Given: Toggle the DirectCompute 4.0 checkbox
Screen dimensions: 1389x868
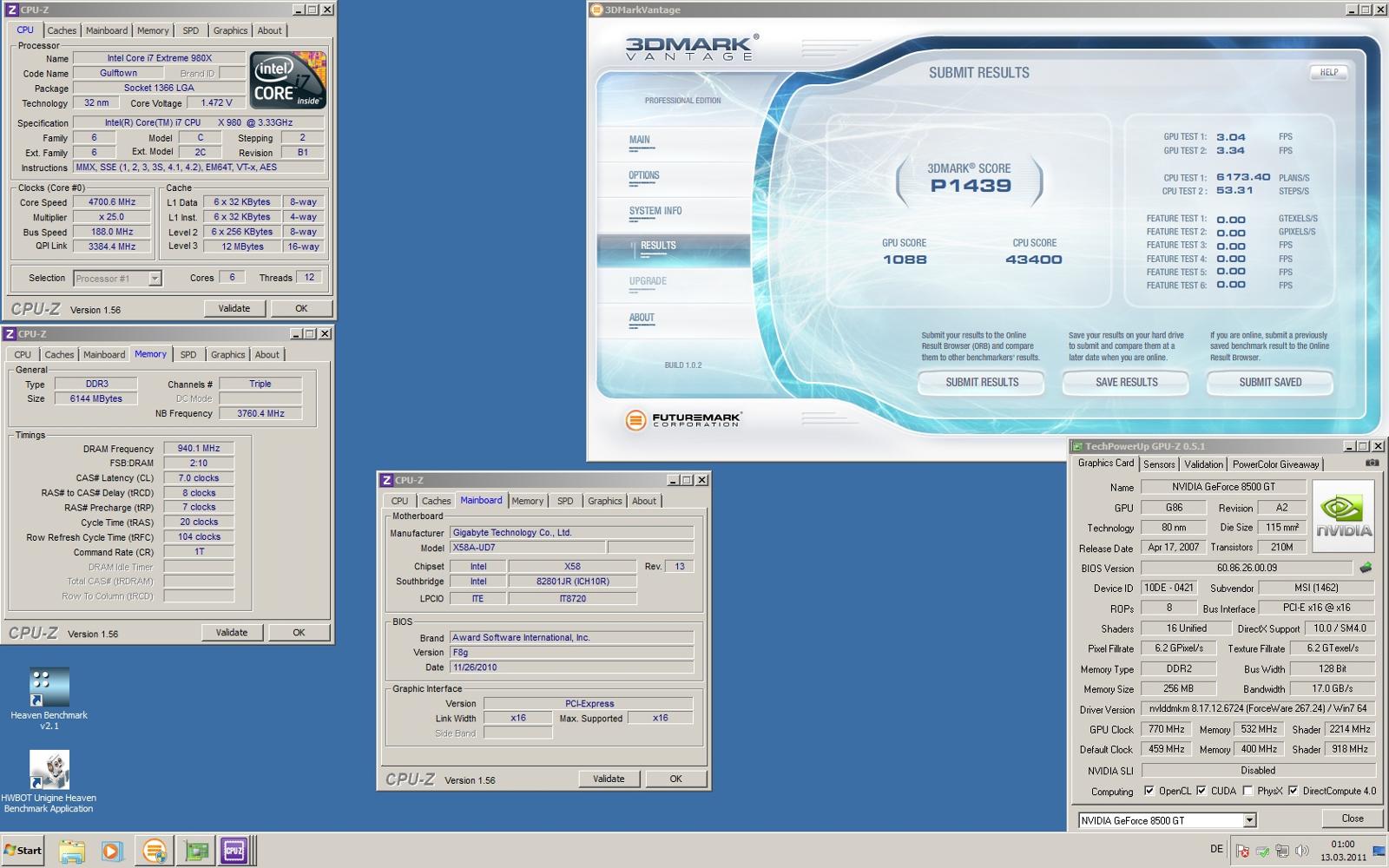Looking at the screenshot, I should [1294, 791].
